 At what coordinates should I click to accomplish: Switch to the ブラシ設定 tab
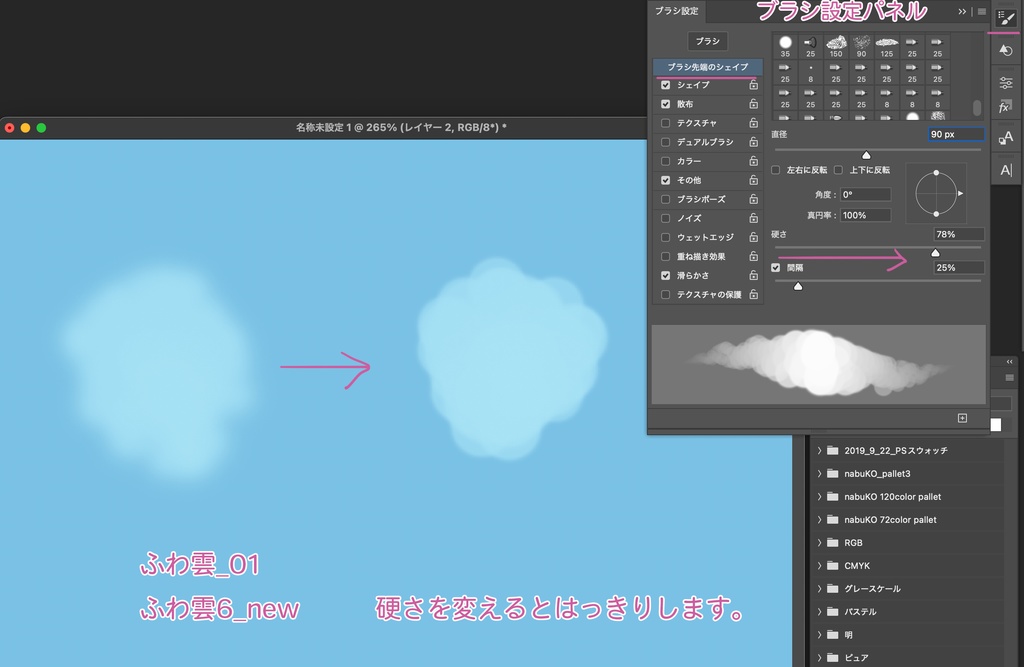coord(678,13)
